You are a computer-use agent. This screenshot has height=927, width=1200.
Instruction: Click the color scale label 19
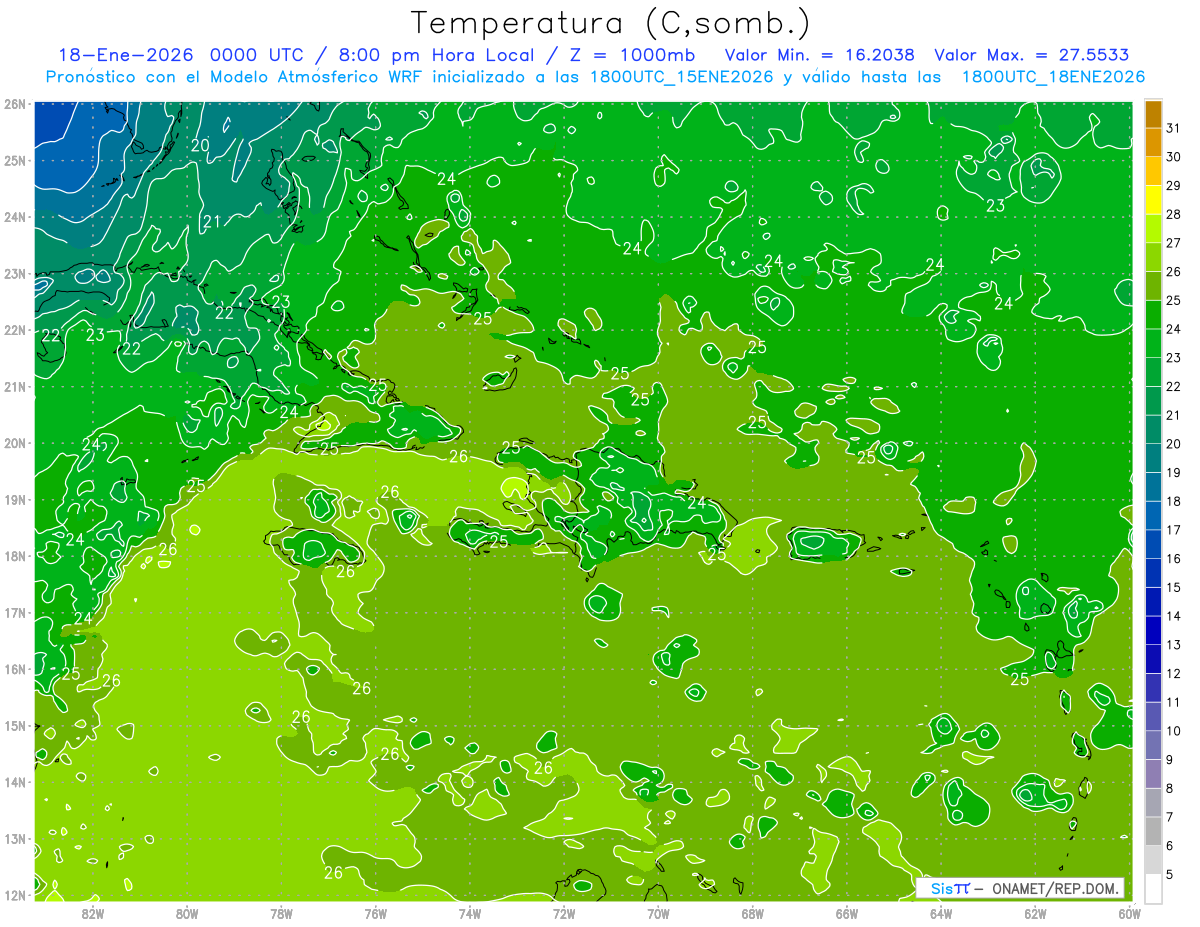pyautogui.click(x=1173, y=473)
